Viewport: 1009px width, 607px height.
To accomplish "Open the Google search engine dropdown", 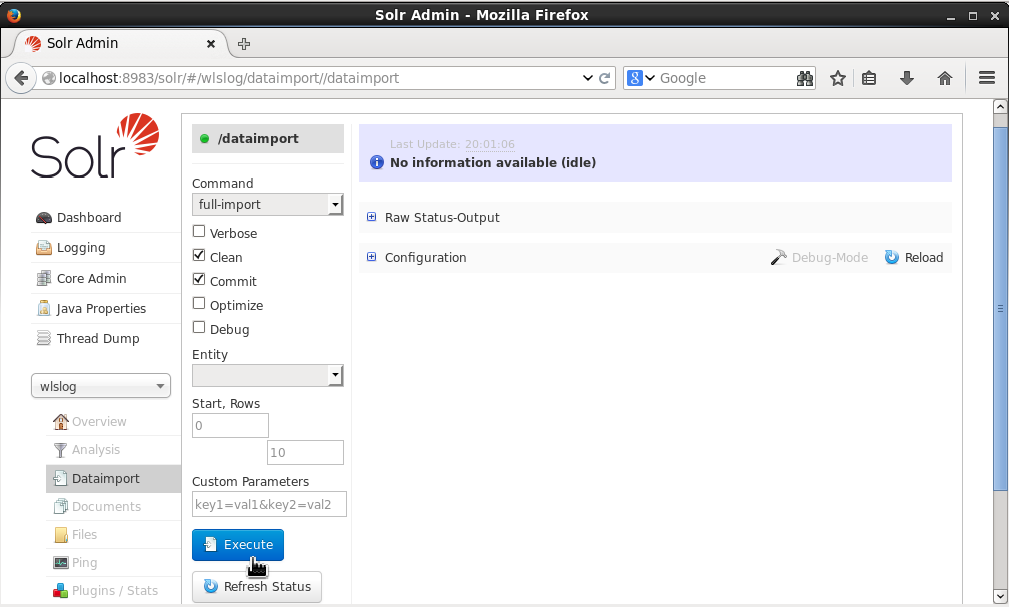I will [641, 78].
